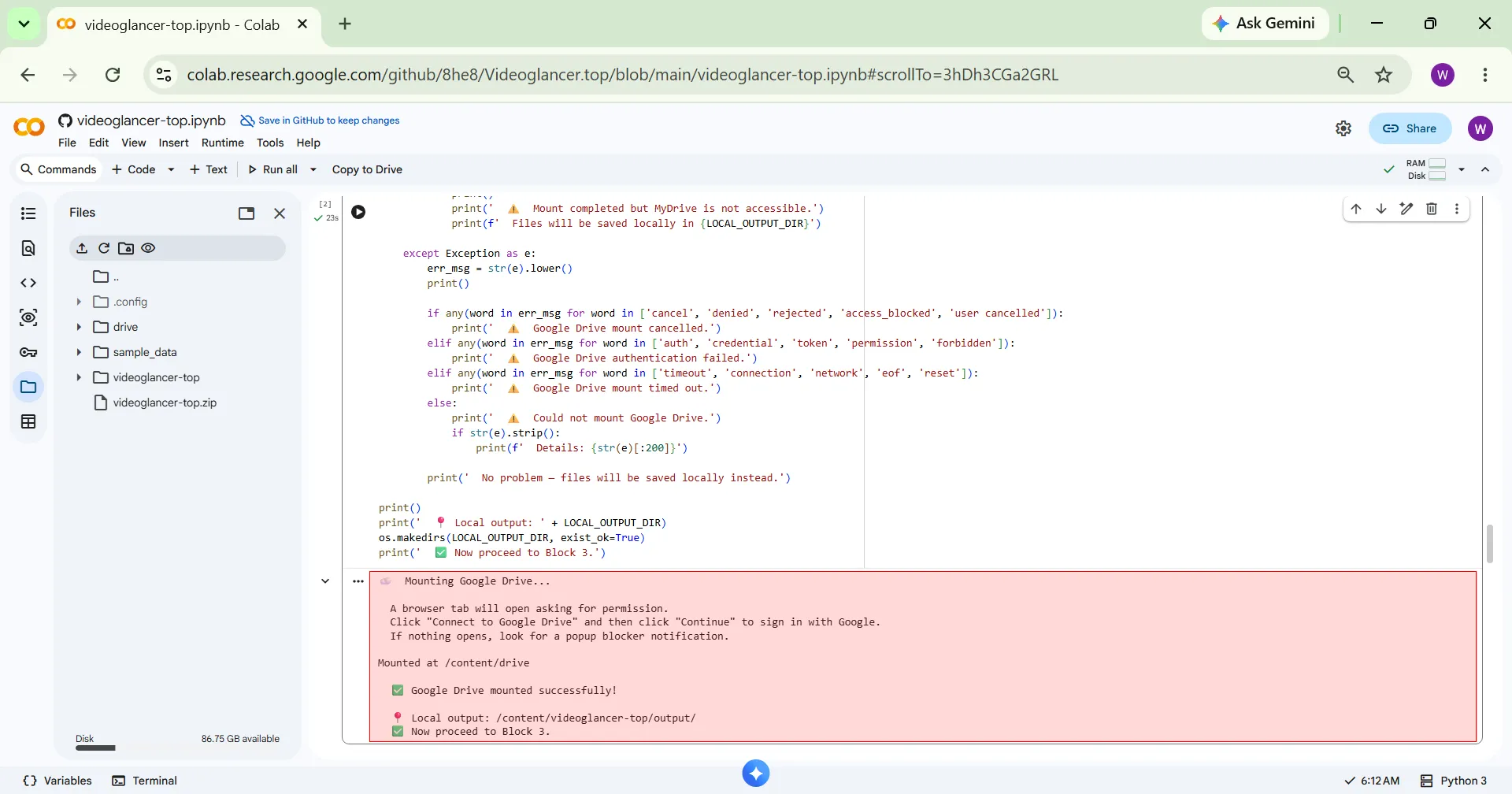The image size is (1512, 794).
Task: Open Colab settings gear
Action: coord(1343,128)
